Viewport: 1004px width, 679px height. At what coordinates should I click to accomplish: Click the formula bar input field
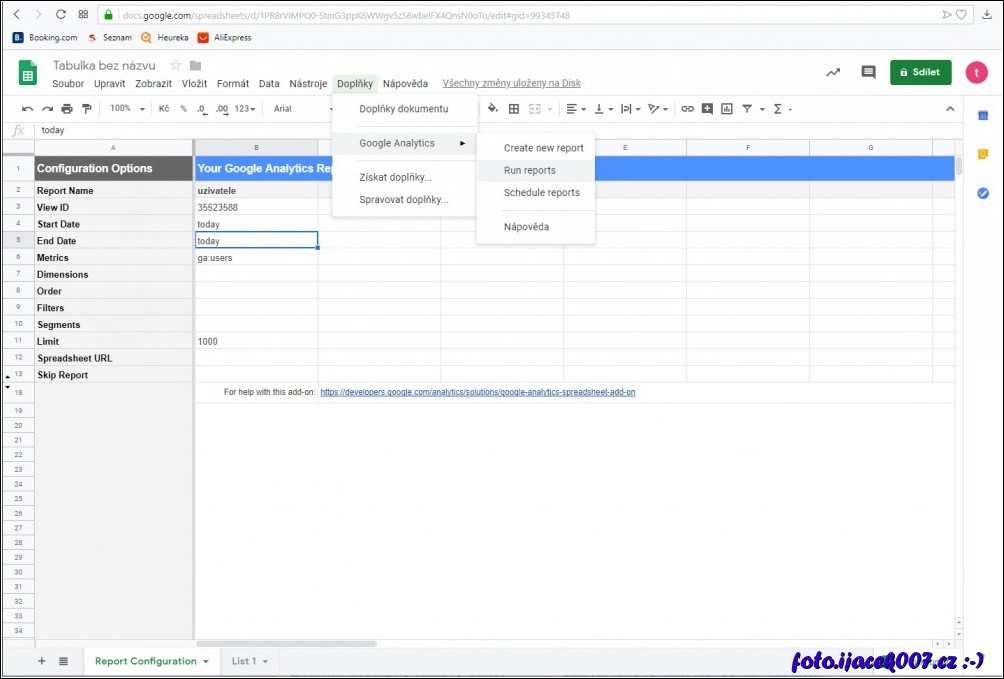coord(400,130)
